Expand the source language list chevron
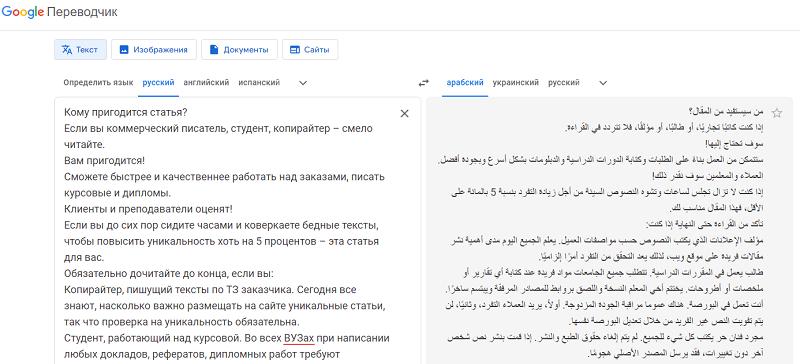 click(303, 83)
